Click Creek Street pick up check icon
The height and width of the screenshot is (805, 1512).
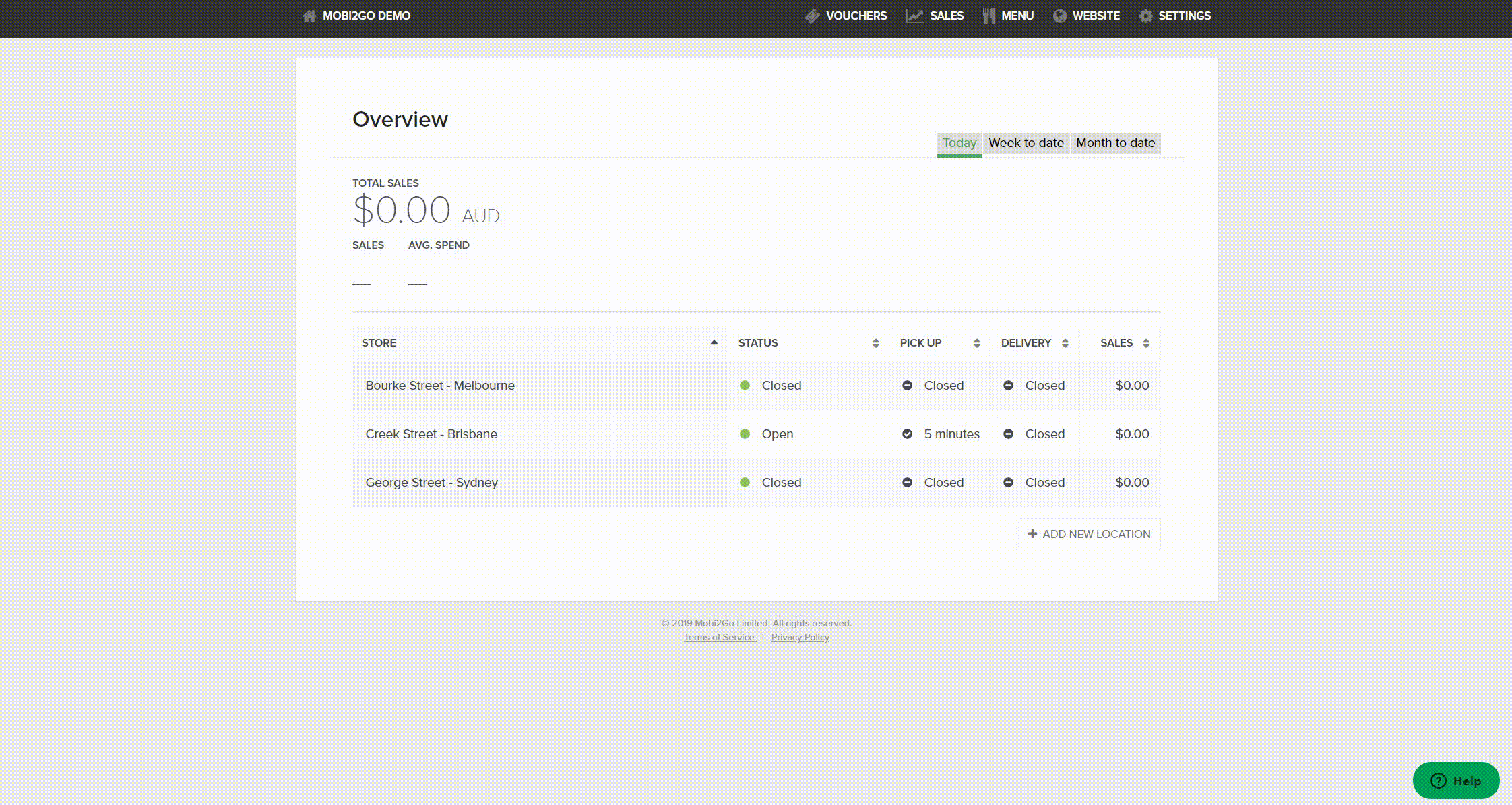[x=907, y=434]
